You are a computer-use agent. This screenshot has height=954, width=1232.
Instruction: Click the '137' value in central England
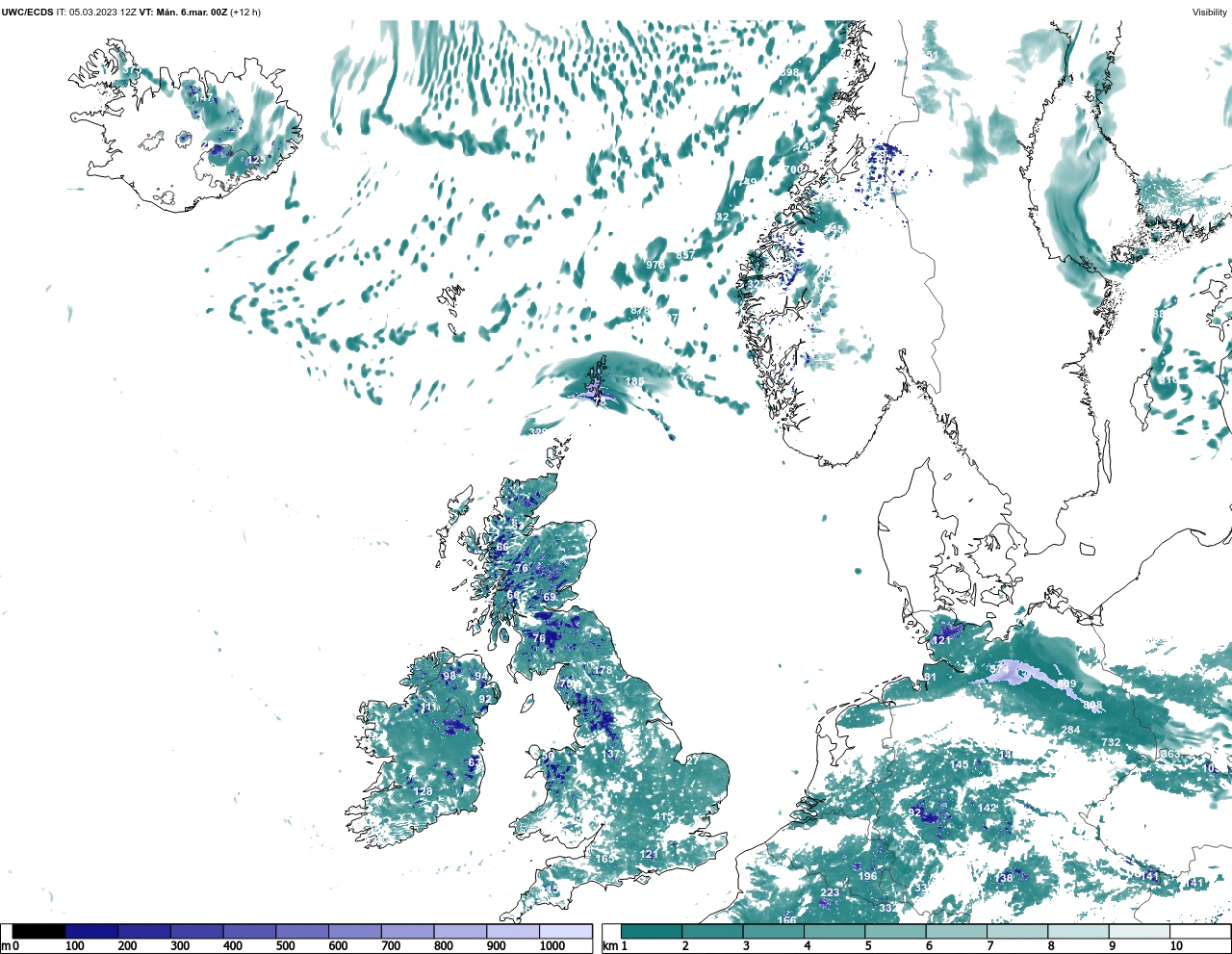[x=611, y=754]
